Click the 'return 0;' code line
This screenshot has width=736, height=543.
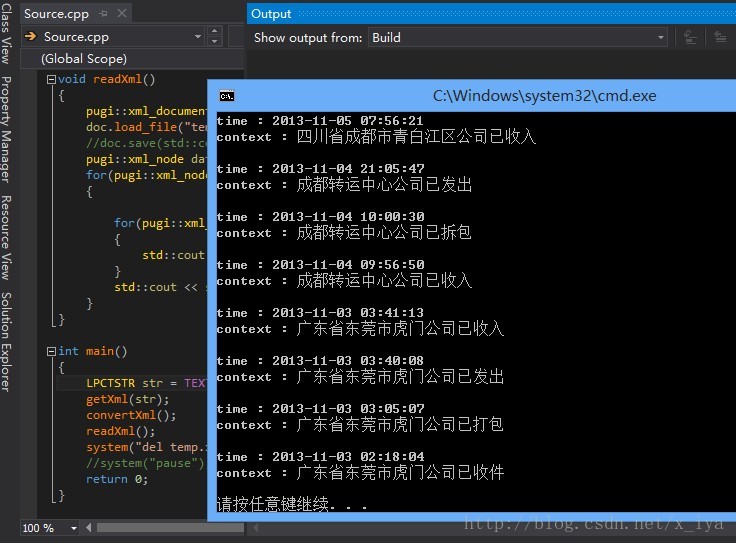point(117,479)
